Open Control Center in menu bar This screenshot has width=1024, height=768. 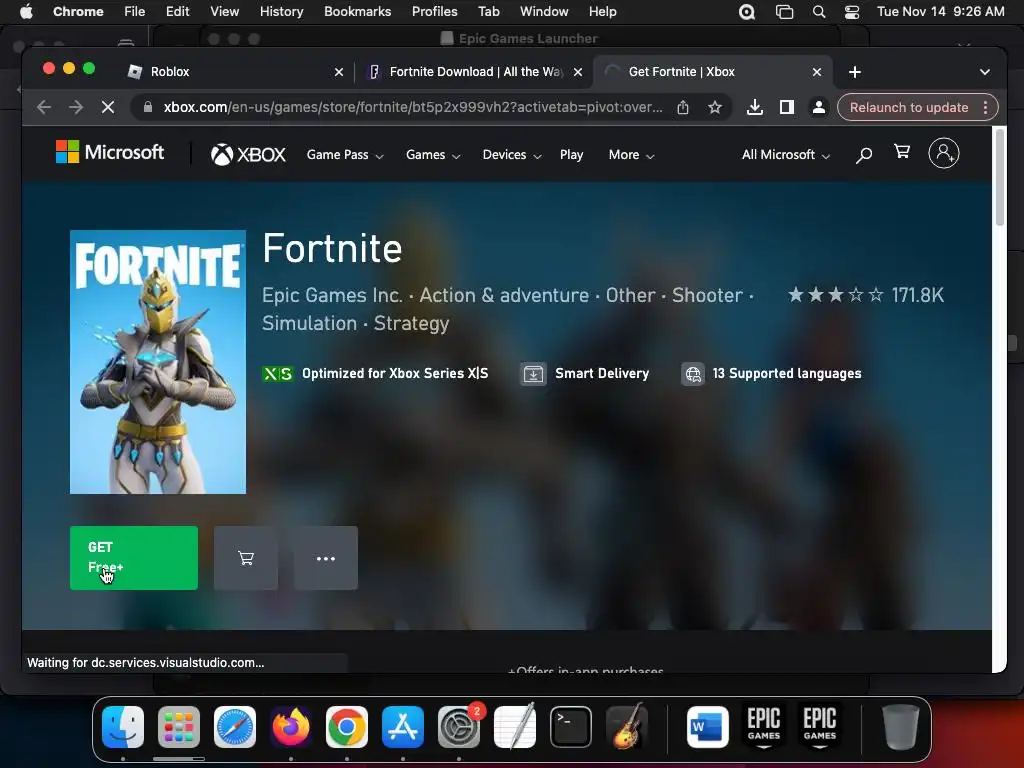852,12
